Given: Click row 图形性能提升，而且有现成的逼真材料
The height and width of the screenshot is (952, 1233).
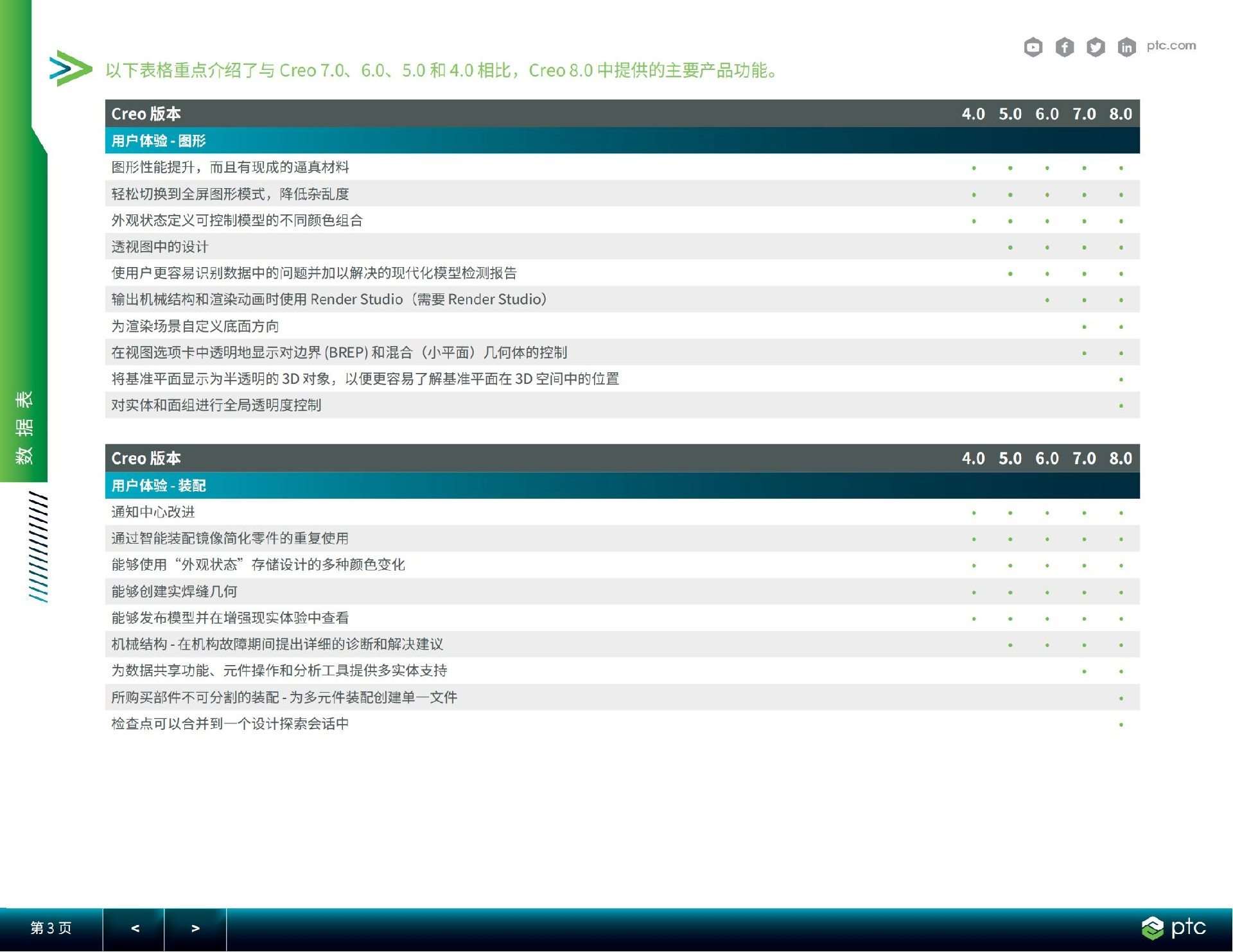Looking at the screenshot, I should [x=622, y=167].
